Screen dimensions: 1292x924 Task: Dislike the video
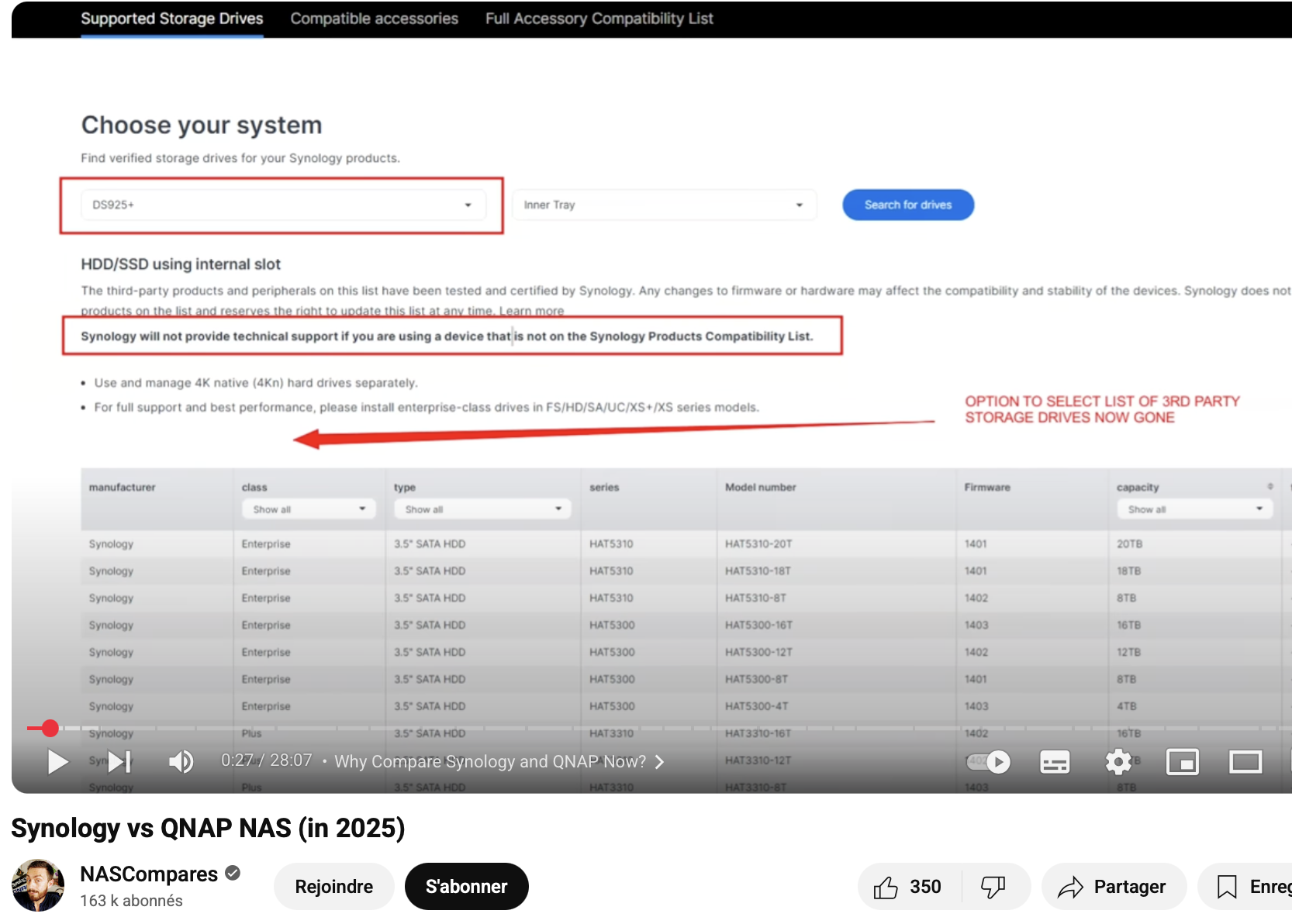(x=993, y=887)
